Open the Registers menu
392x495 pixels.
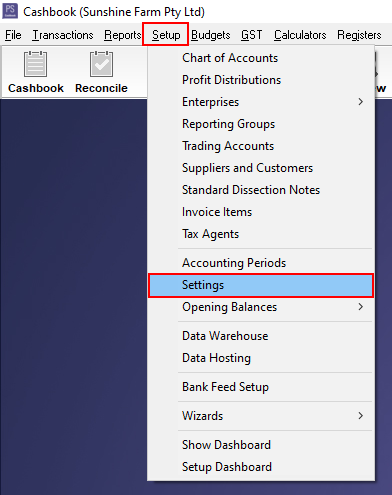[x=359, y=35]
